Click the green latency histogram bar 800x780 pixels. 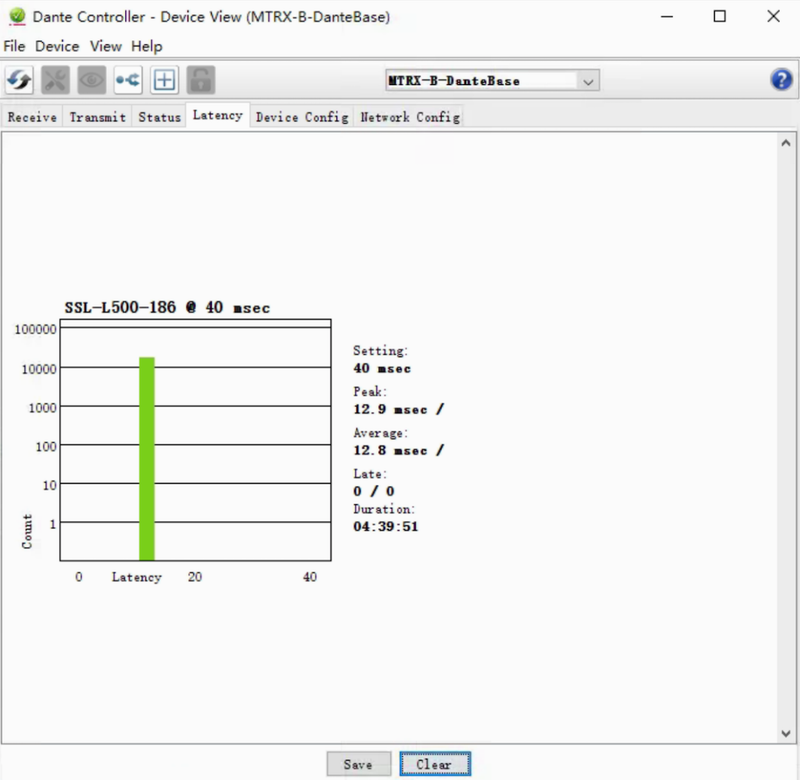(x=147, y=459)
